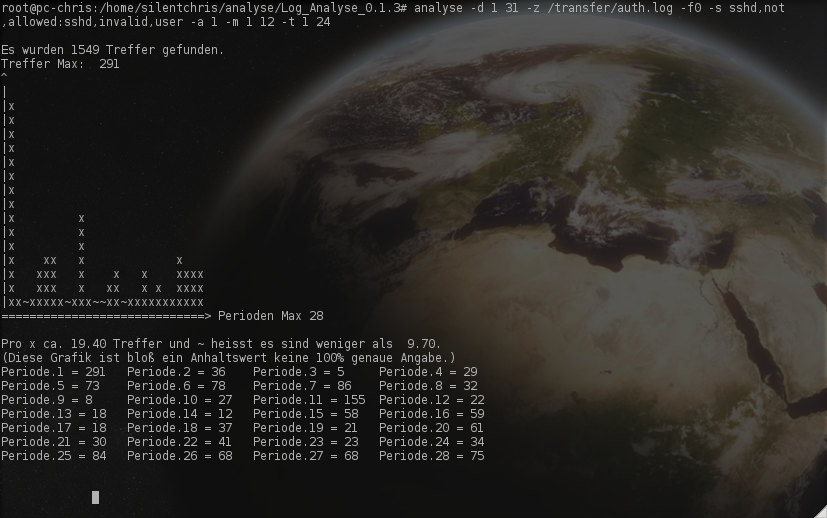
Task: Click the 'Periode.11 = 155' entry
Action: click(x=309, y=400)
